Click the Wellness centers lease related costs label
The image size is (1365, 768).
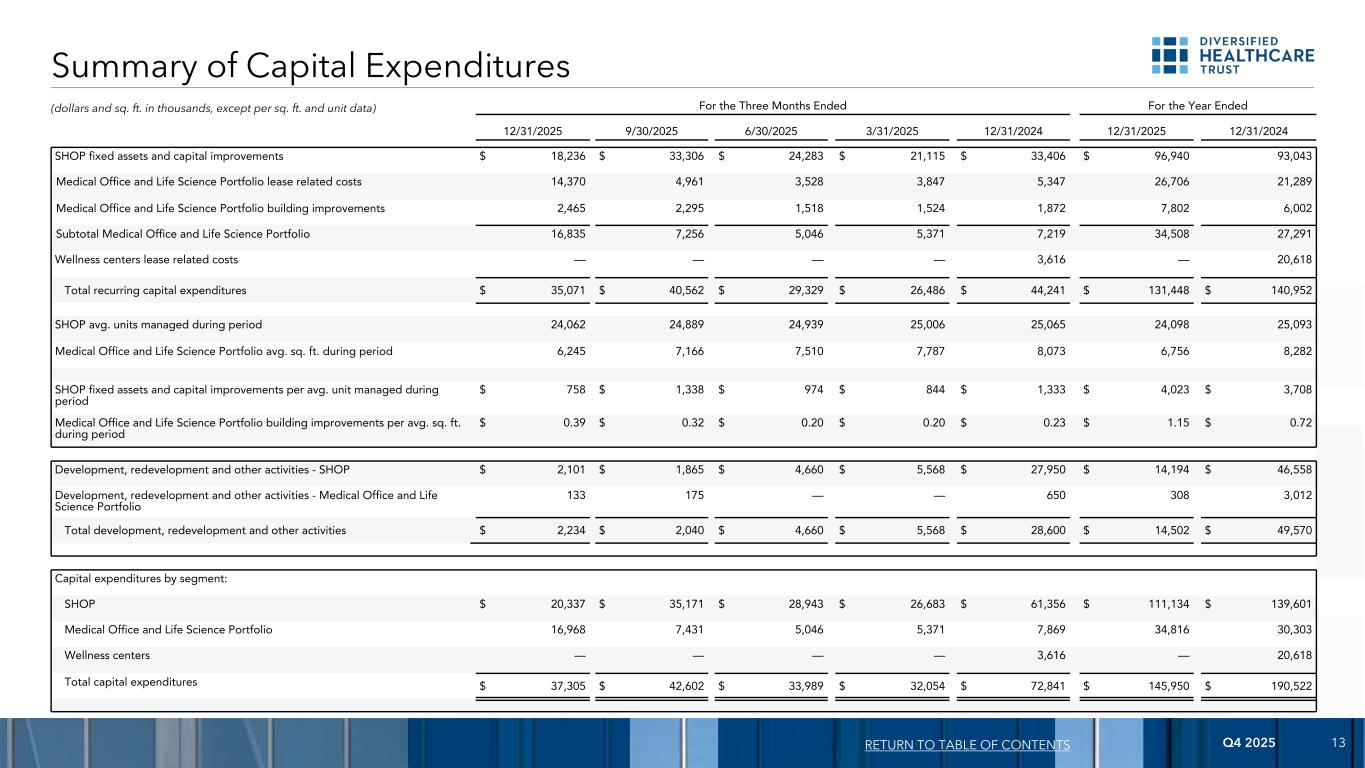[x=147, y=259]
